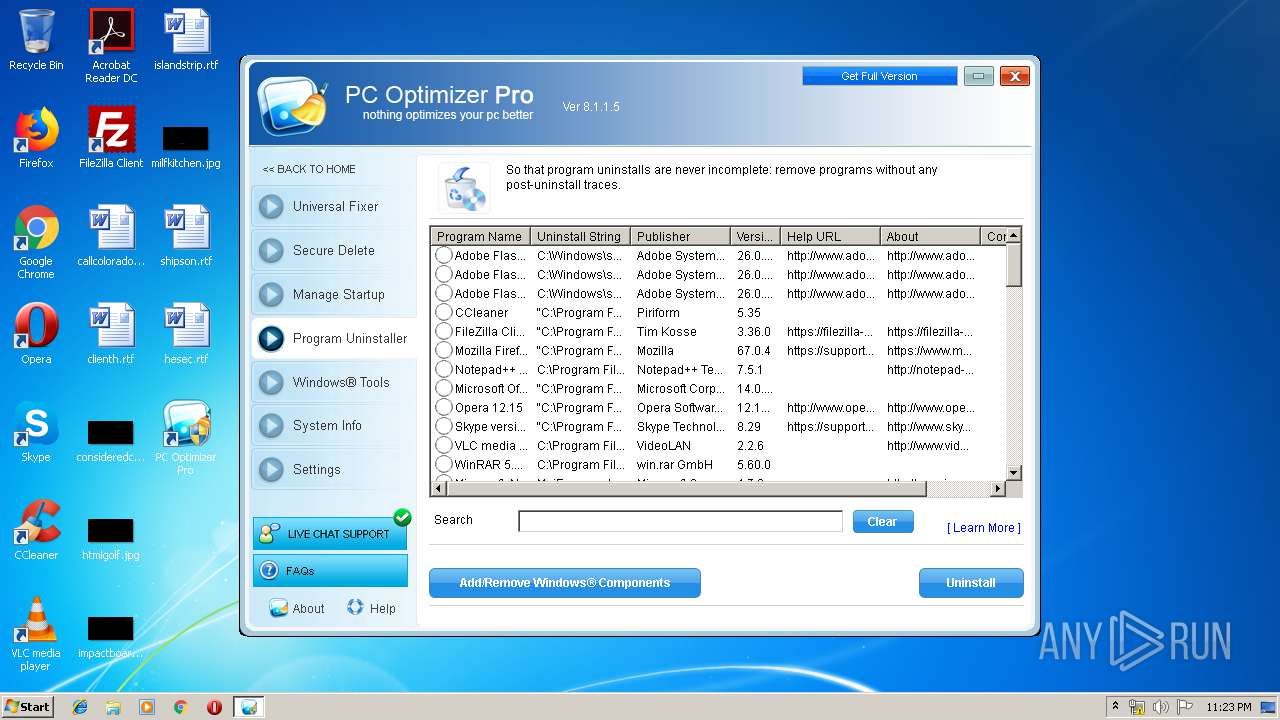Open the Start menu
Screen dimensions: 1280x720
[x=27, y=706]
